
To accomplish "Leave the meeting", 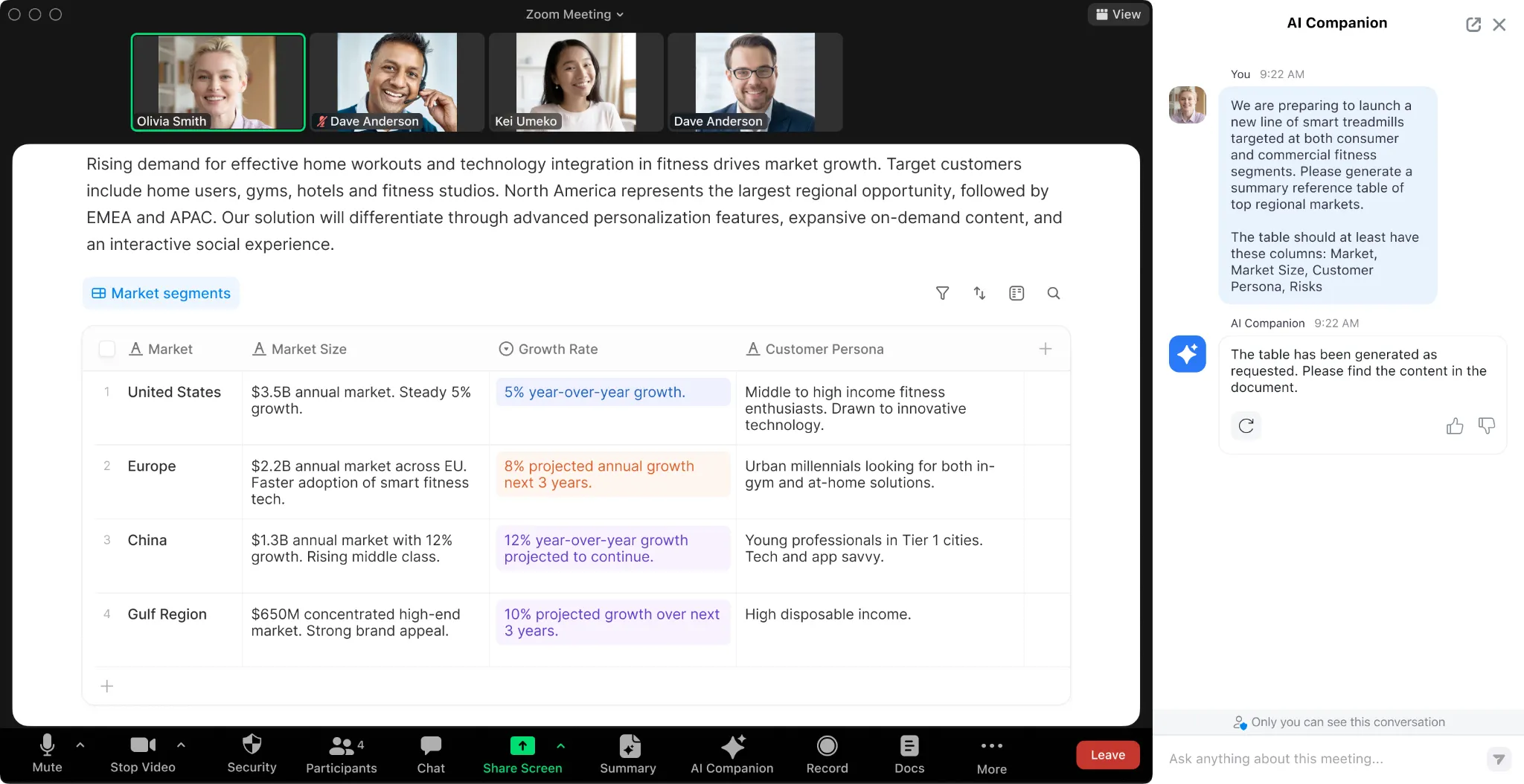I will click(1107, 754).
